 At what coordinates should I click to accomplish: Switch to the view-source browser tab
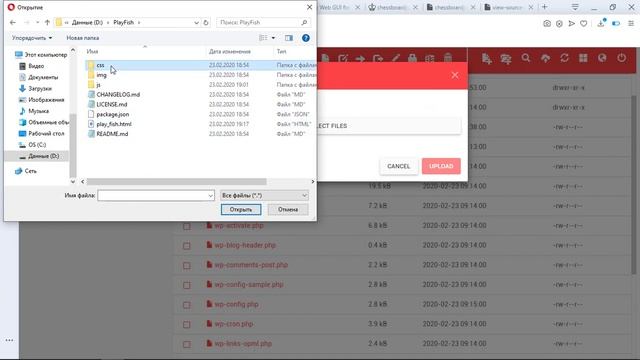pyautogui.click(x=508, y=7)
